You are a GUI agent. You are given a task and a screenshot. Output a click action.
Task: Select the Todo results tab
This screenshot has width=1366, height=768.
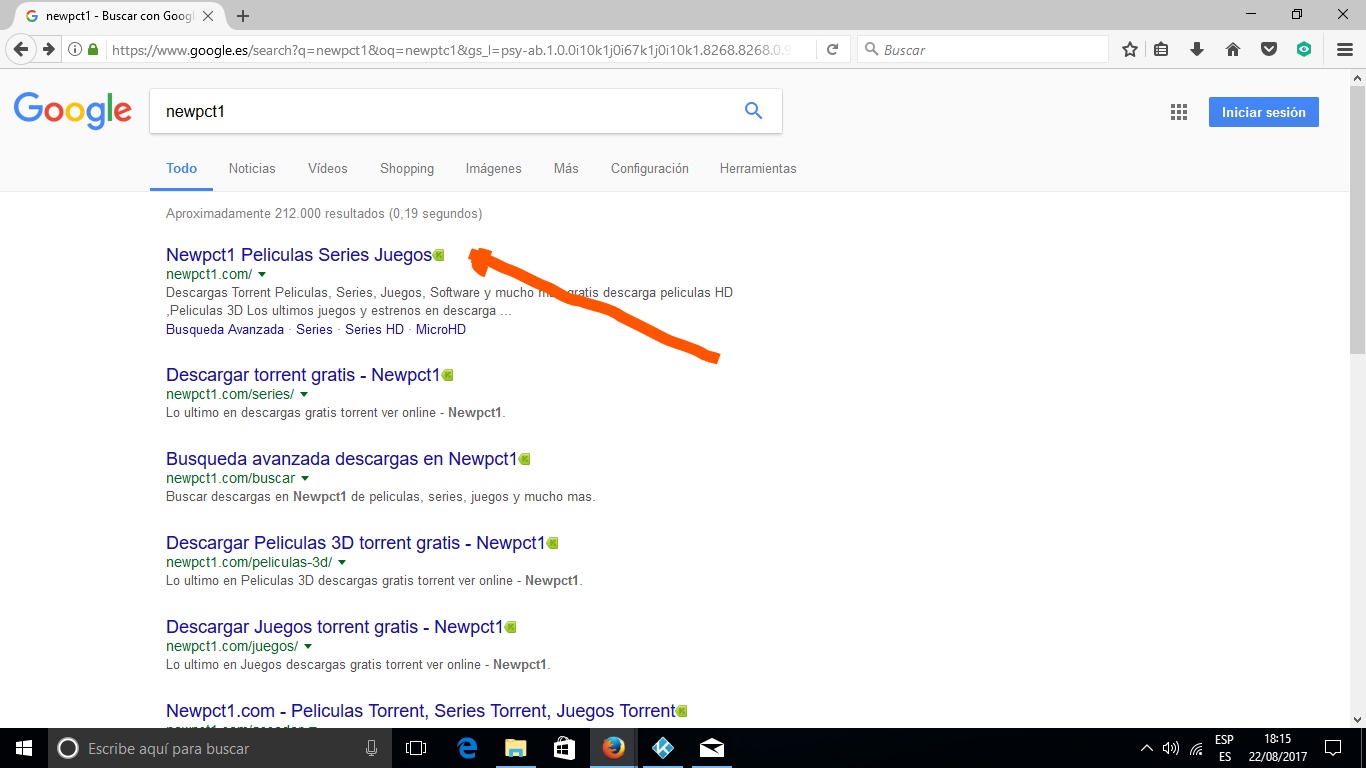point(182,168)
